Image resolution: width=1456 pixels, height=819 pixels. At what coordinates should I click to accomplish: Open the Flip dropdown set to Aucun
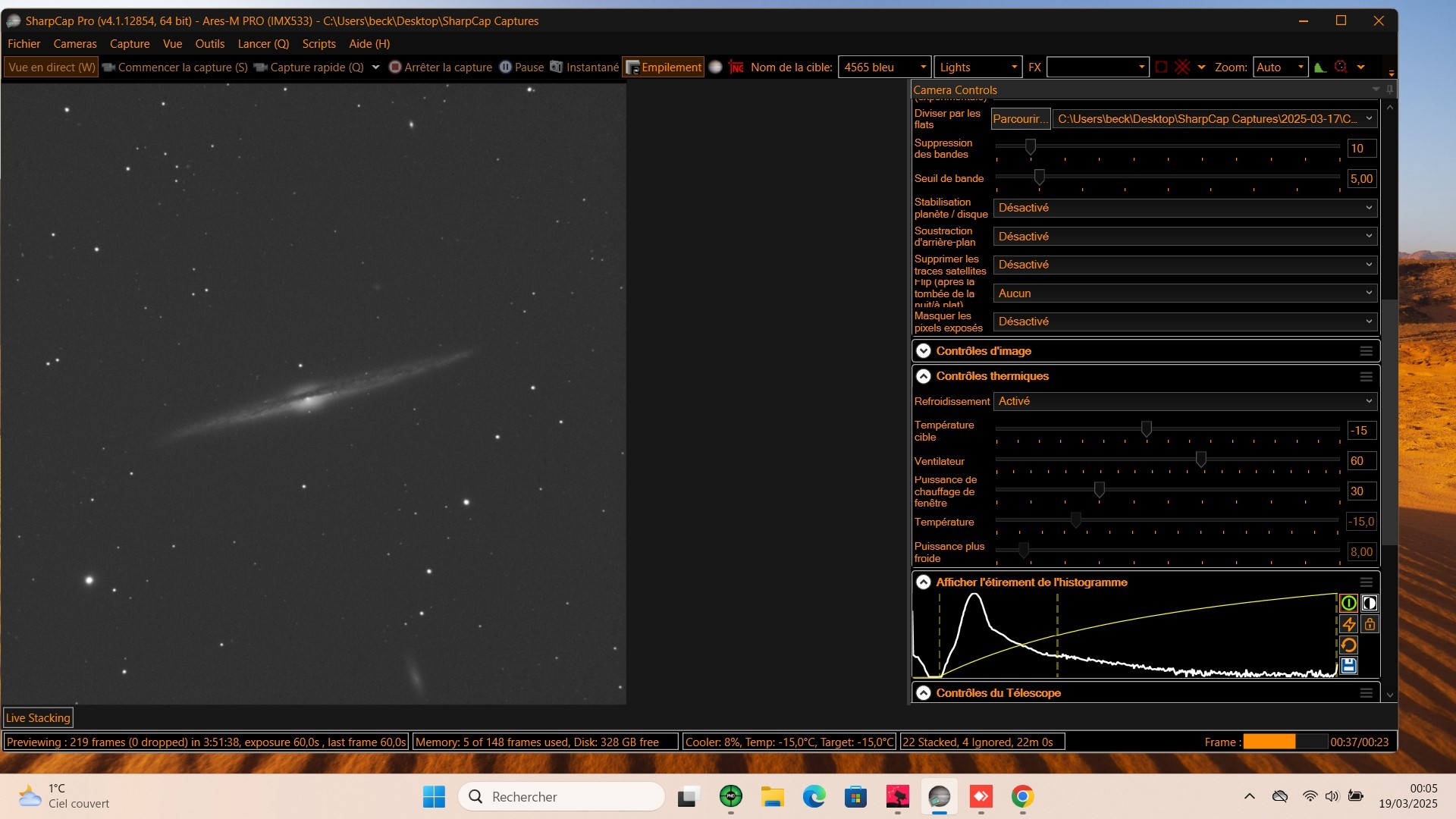tap(1185, 293)
